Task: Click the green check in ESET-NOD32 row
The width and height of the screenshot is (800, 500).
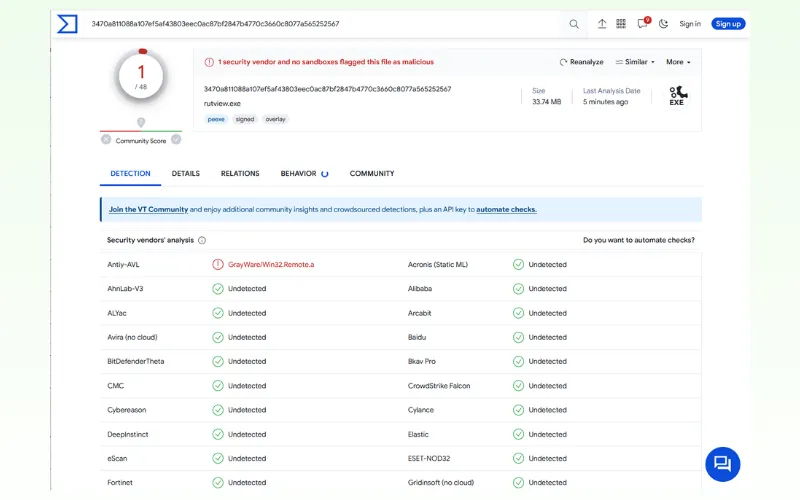Action: coord(518,458)
